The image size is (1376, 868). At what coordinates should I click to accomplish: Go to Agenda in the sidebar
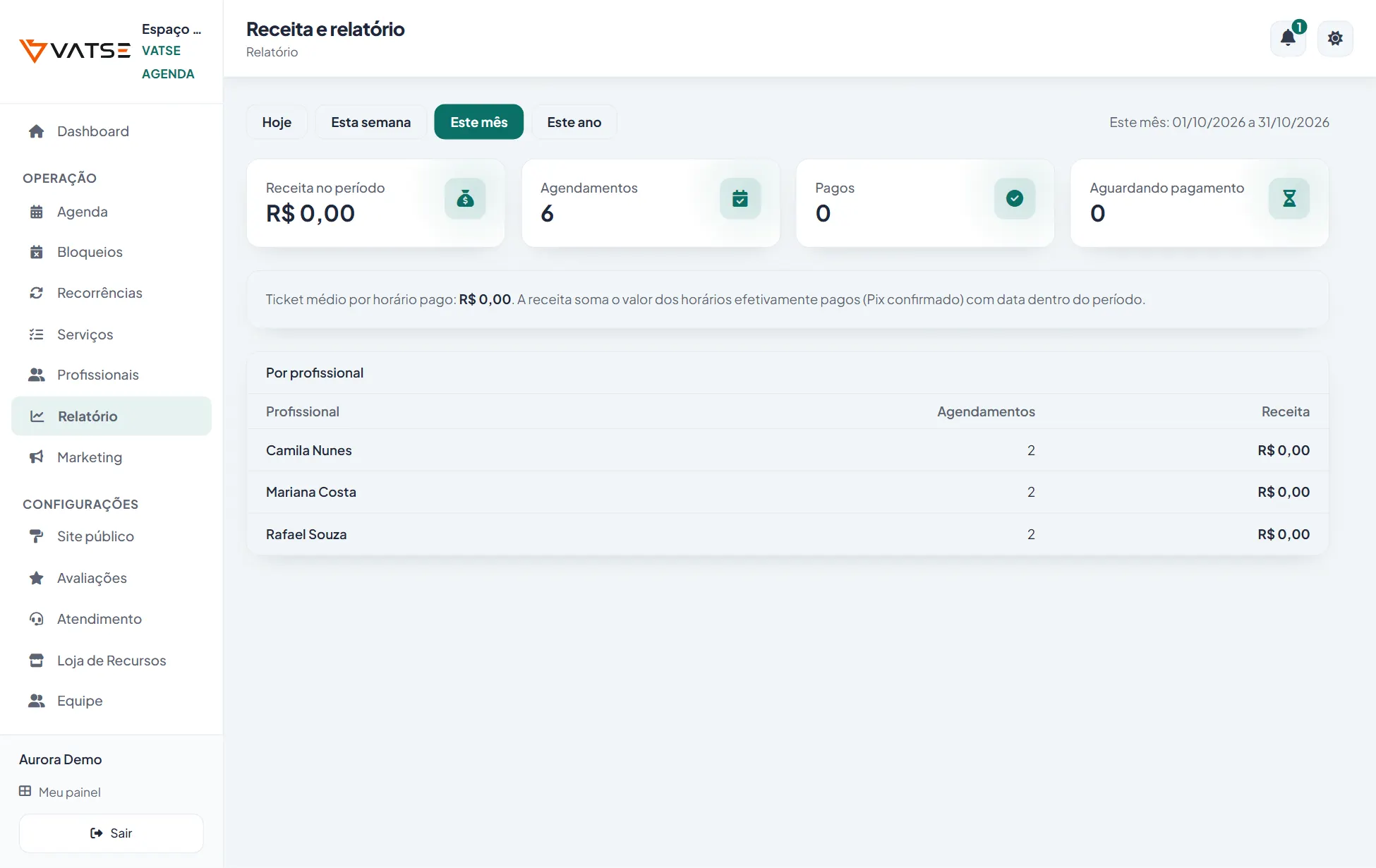pos(111,212)
